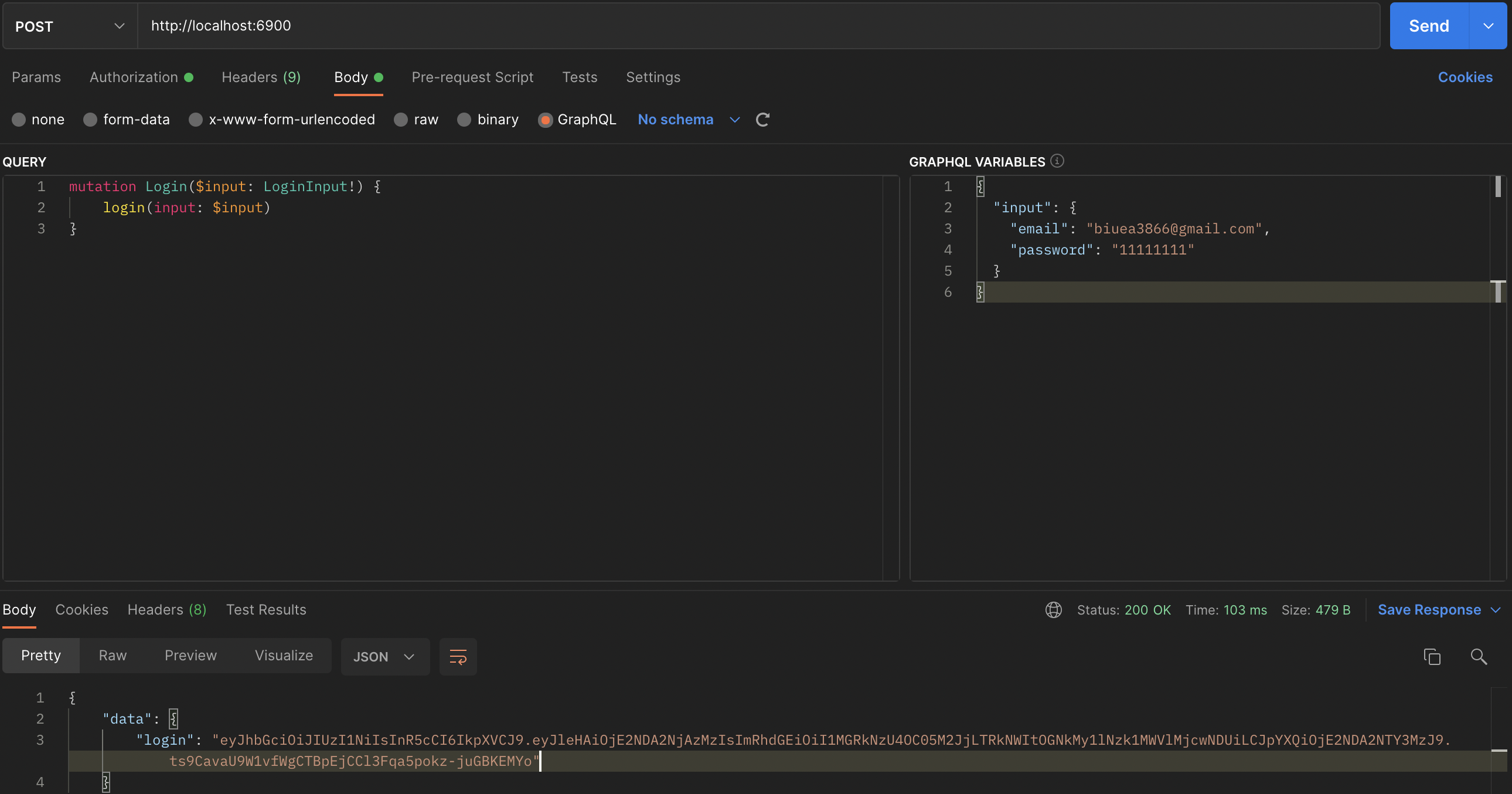This screenshot has width=1512, height=794.
Task: Open the Pre-request Script tab
Action: coord(472,77)
